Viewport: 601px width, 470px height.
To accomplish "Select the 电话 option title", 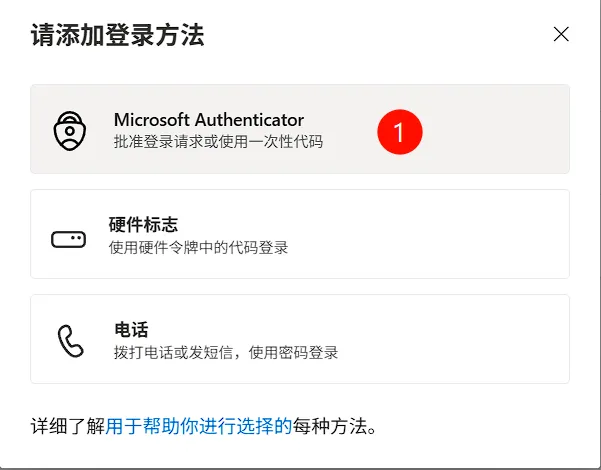I will pyautogui.click(x=131, y=330).
